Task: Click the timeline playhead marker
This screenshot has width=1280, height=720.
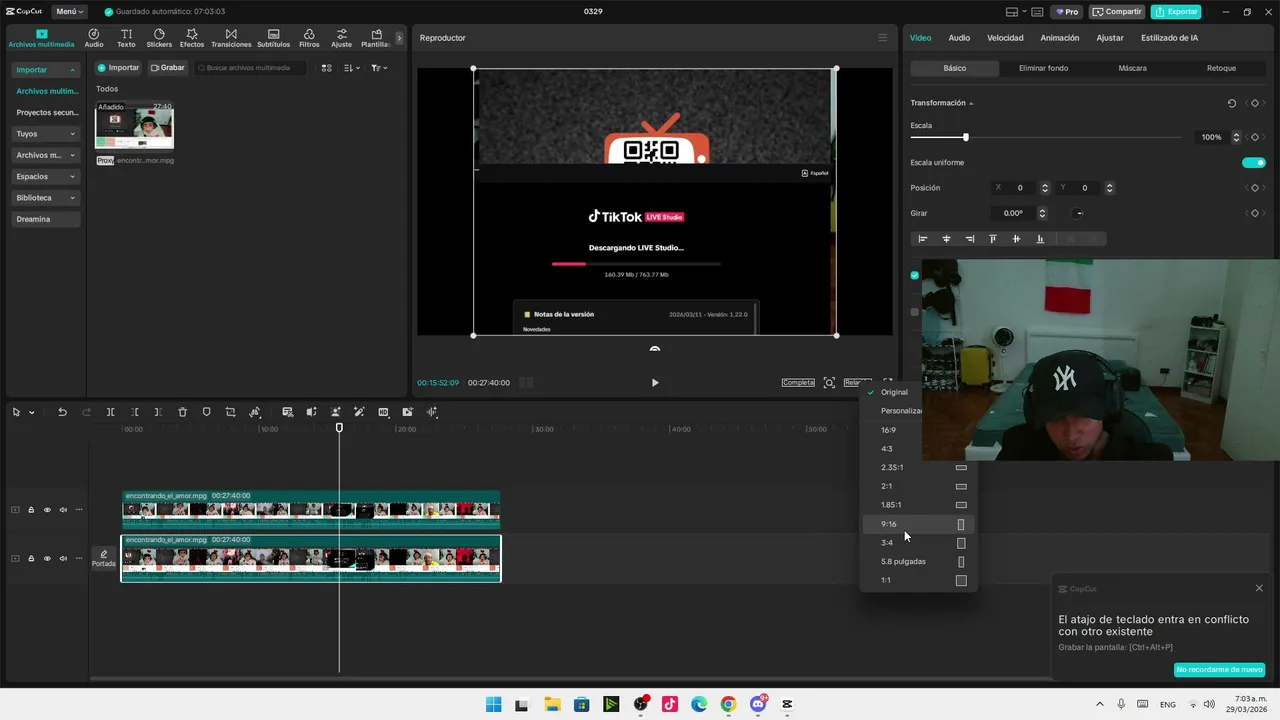Action: click(x=339, y=428)
